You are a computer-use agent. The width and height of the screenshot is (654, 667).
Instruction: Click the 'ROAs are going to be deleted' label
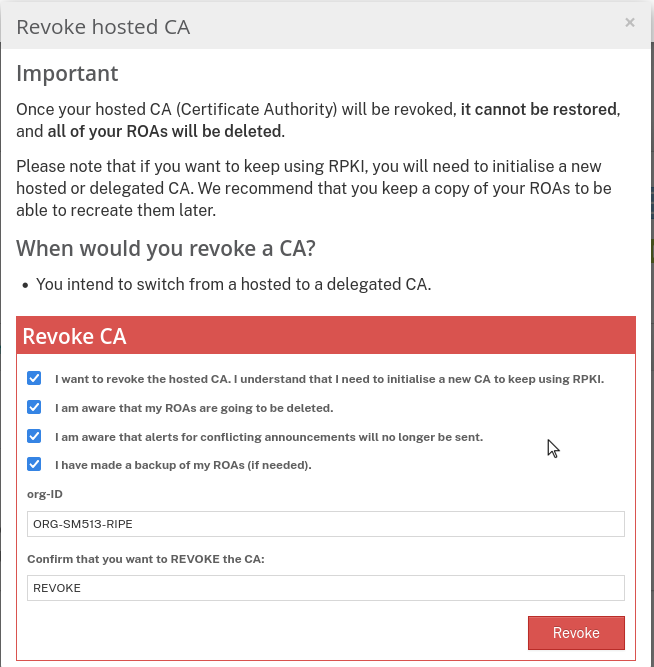coord(194,408)
